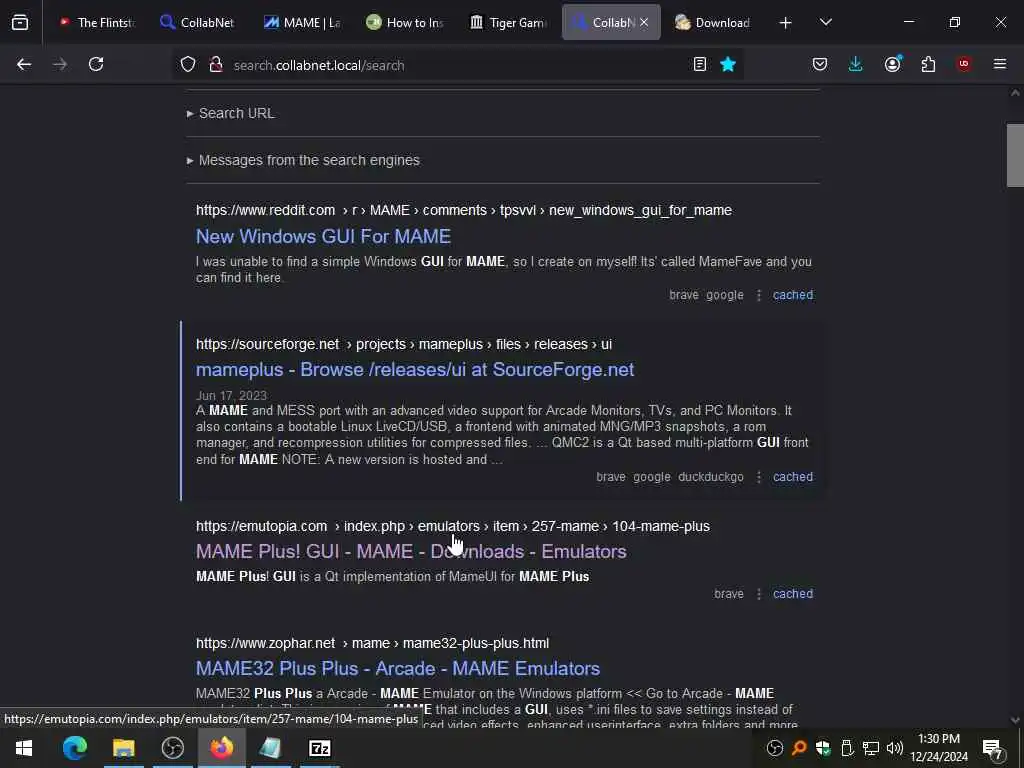Switch to the Download tab

click(713, 22)
